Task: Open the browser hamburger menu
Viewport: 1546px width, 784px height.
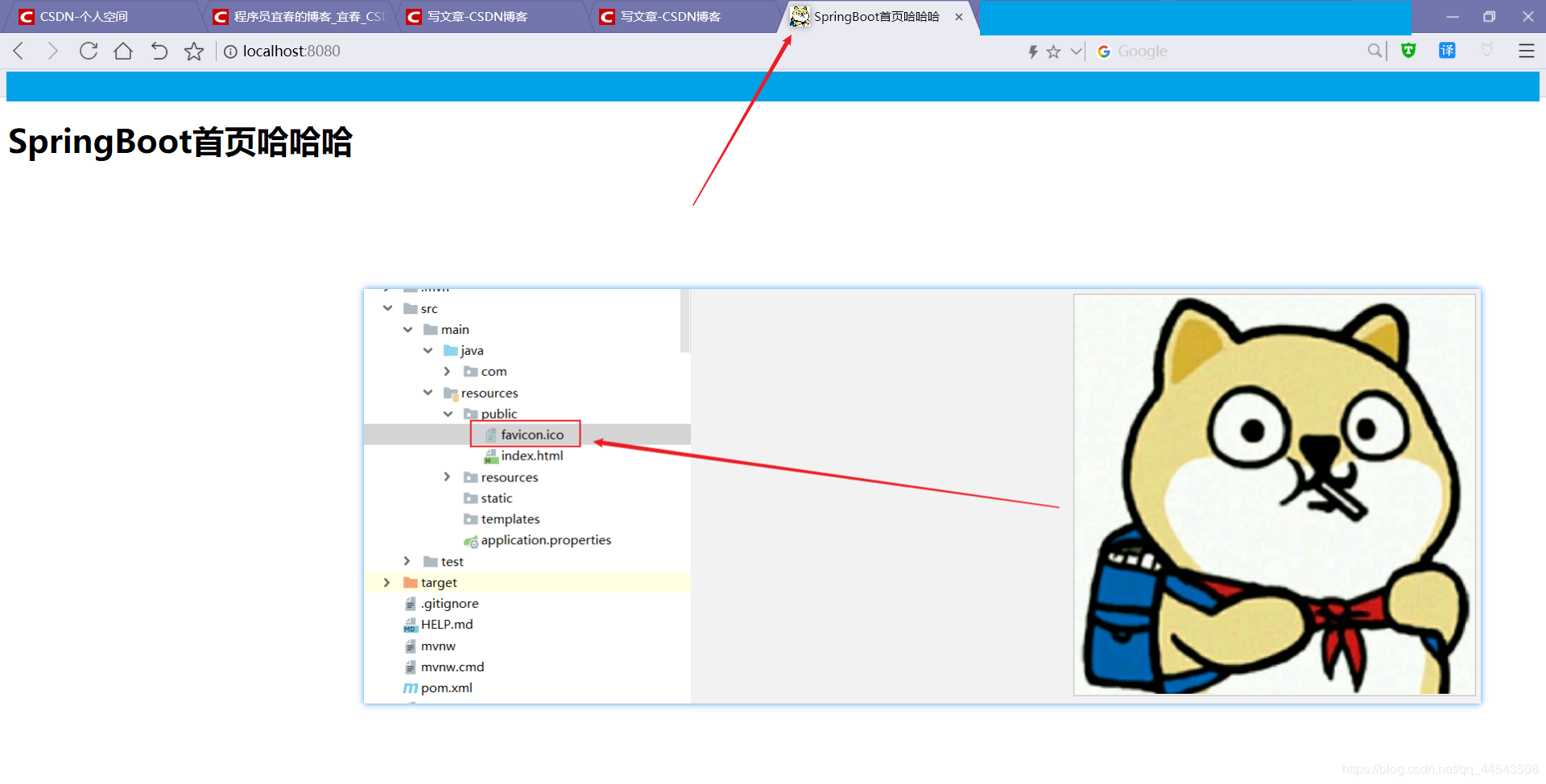Action: (1526, 52)
